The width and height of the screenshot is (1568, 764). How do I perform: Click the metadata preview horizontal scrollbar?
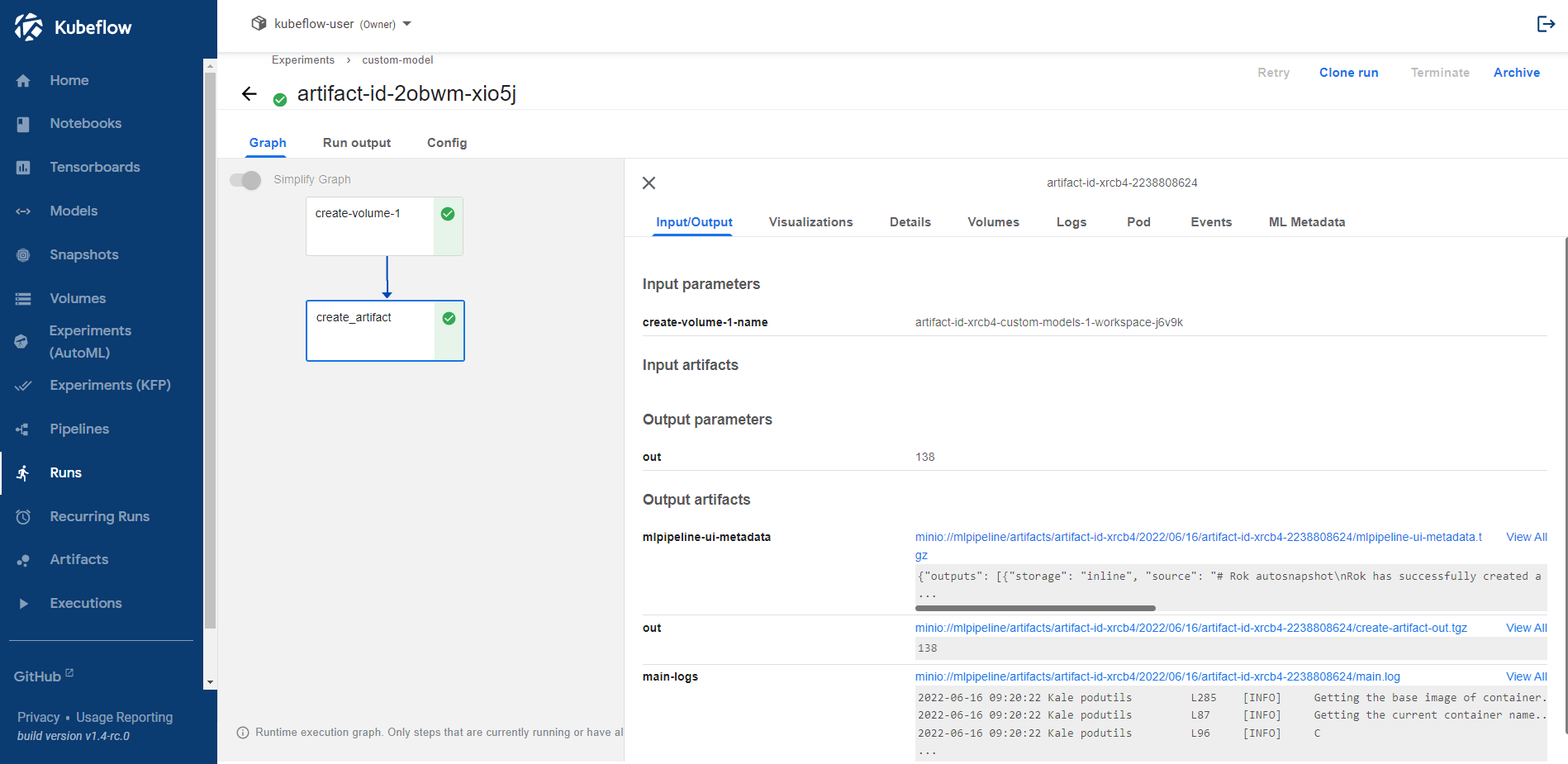click(x=1035, y=608)
